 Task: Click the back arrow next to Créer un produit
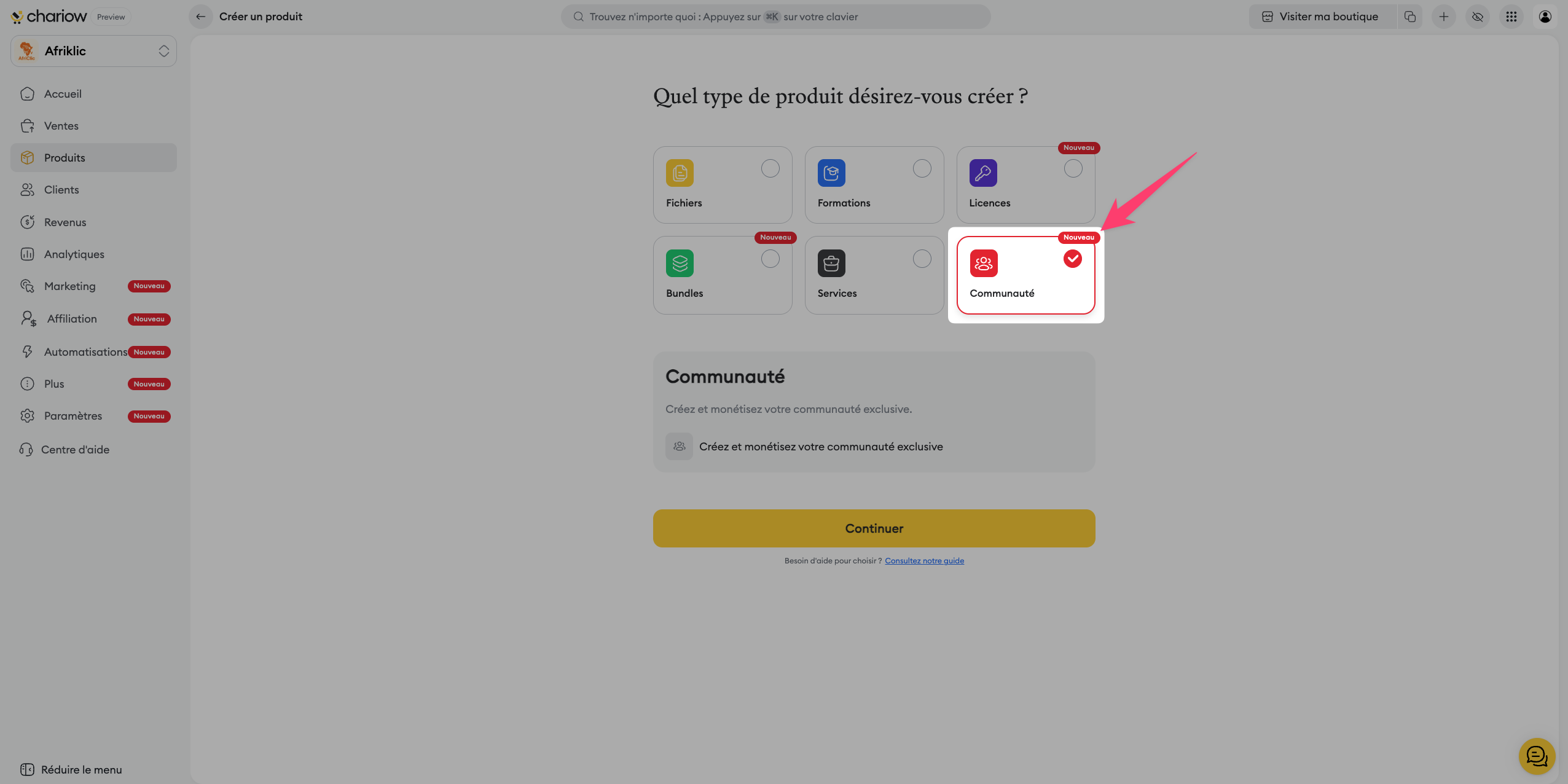click(200, 17)
